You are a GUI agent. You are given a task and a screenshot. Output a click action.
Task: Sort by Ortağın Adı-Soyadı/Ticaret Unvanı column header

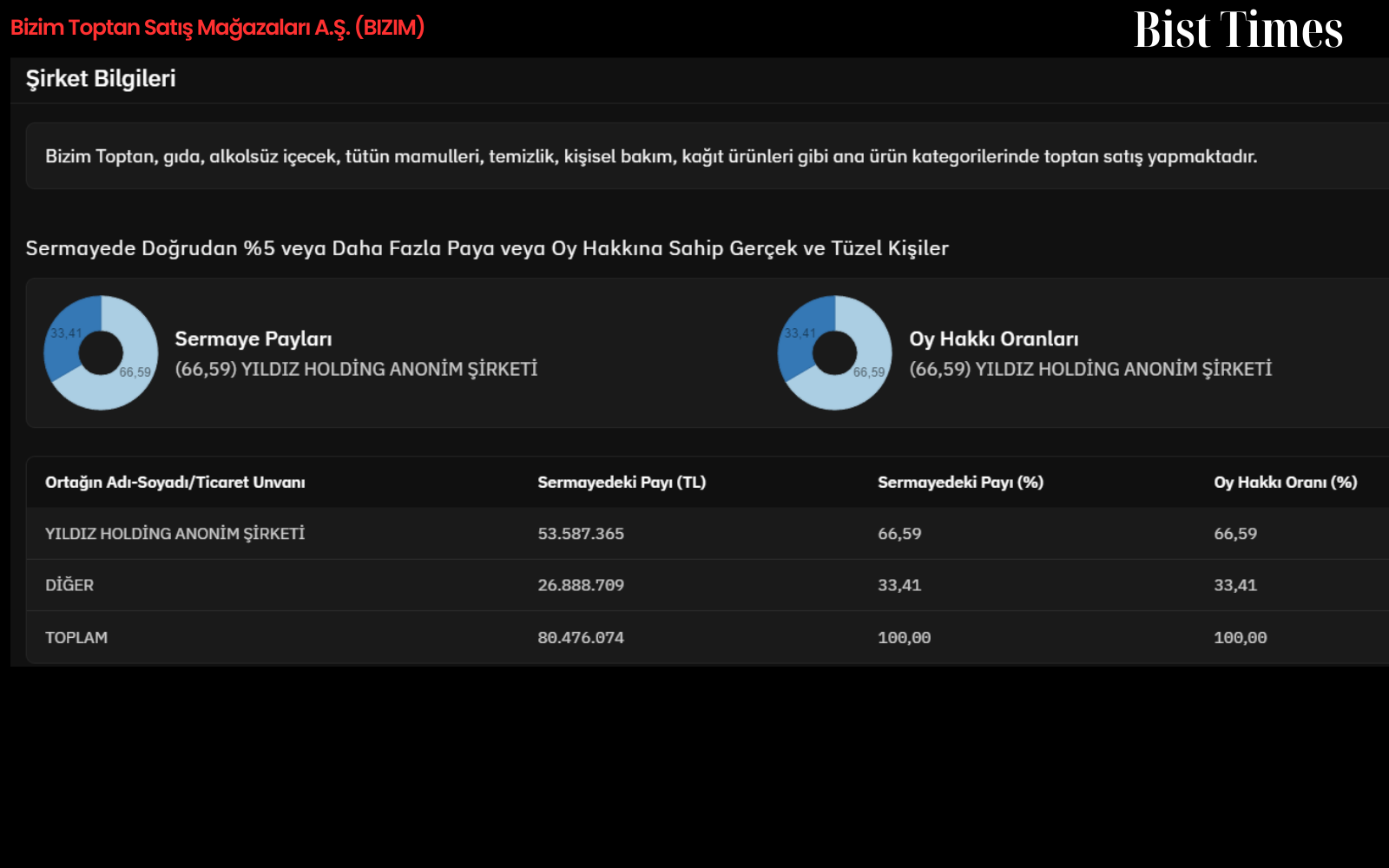pyautogui.click(x=175, y=482)
